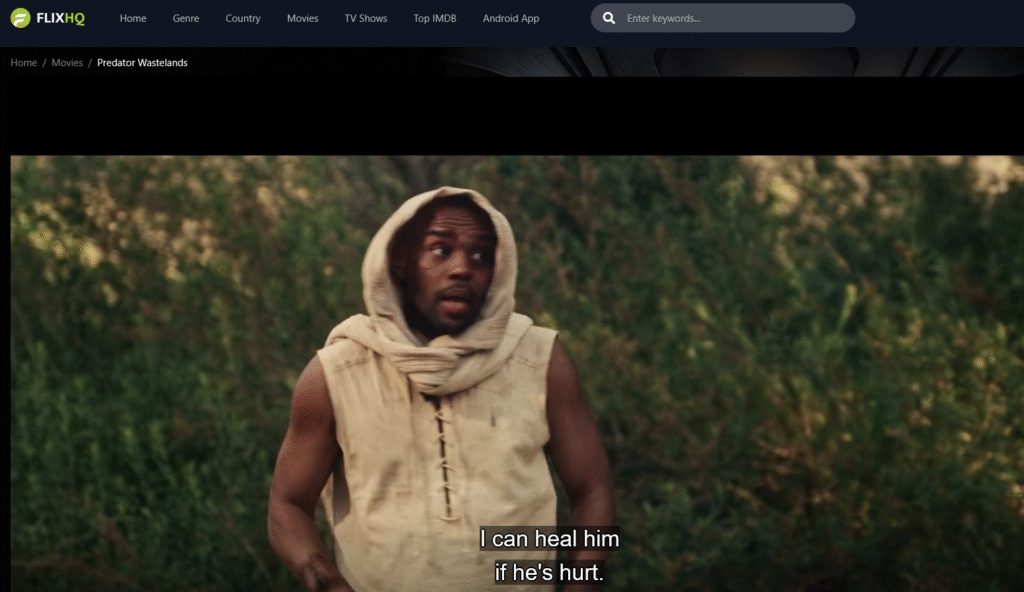Open the Country navigation menu
The image size is (1024, 592).
click(242, 17)
